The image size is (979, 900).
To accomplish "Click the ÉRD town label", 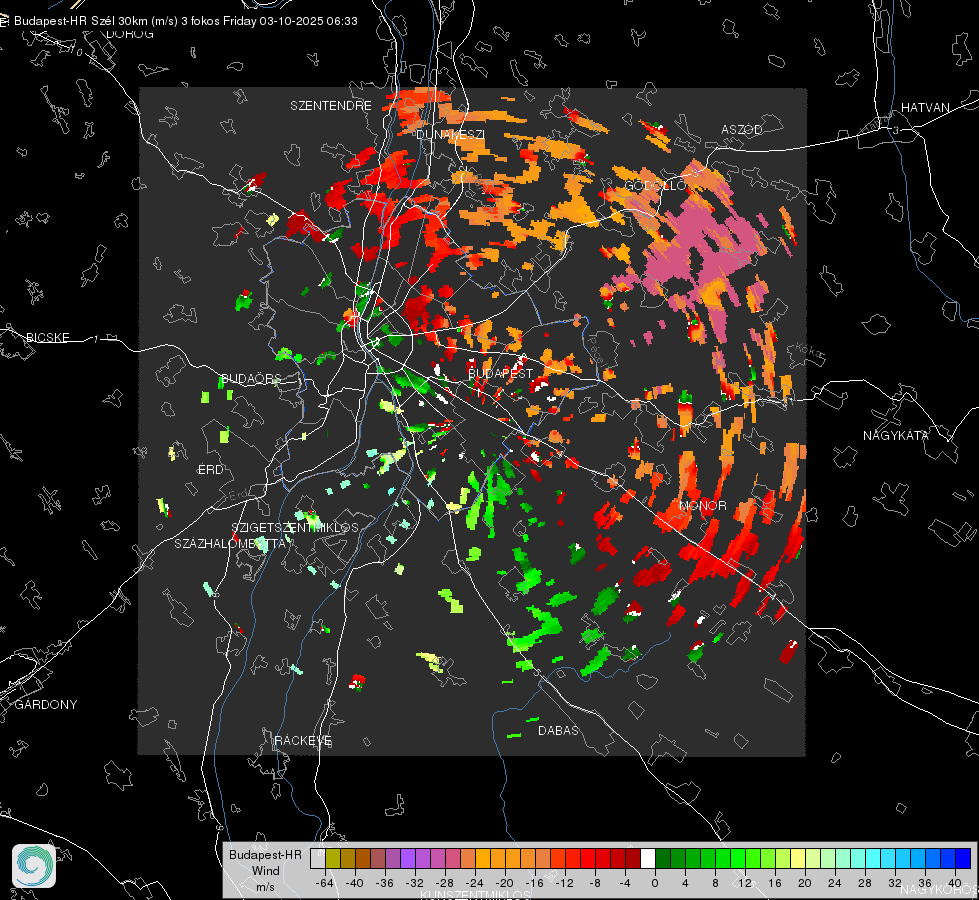I will click(x=210, y=470).
